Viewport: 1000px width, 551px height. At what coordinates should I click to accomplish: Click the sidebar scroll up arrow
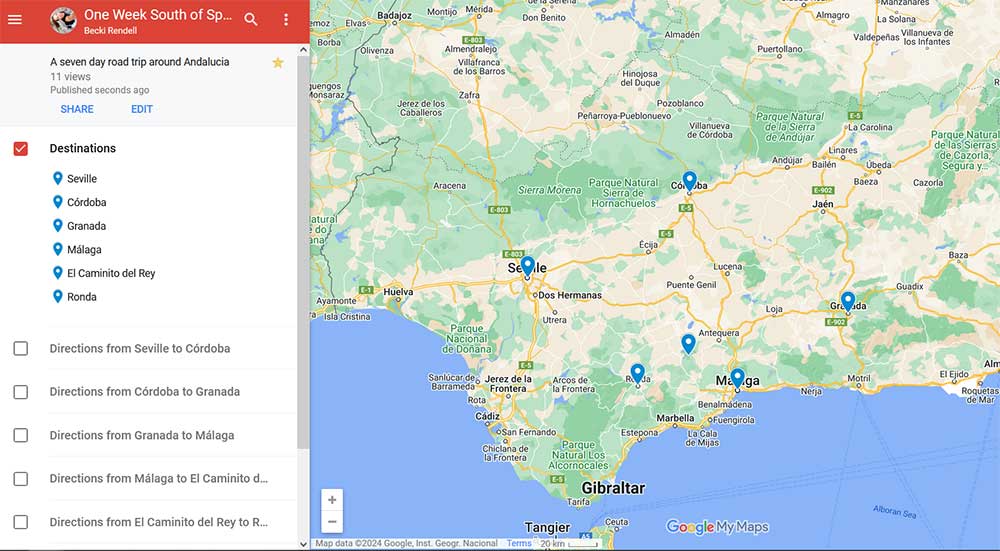point(303,49)
